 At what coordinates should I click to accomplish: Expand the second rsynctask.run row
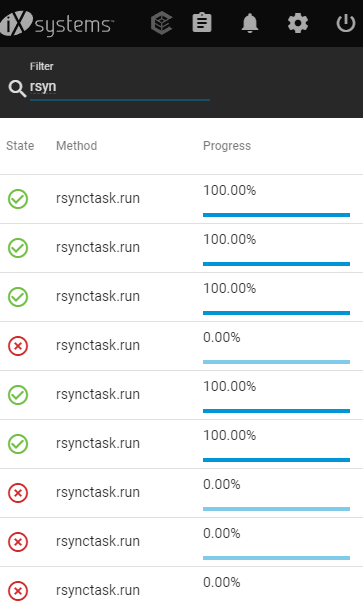coord(181,248)
